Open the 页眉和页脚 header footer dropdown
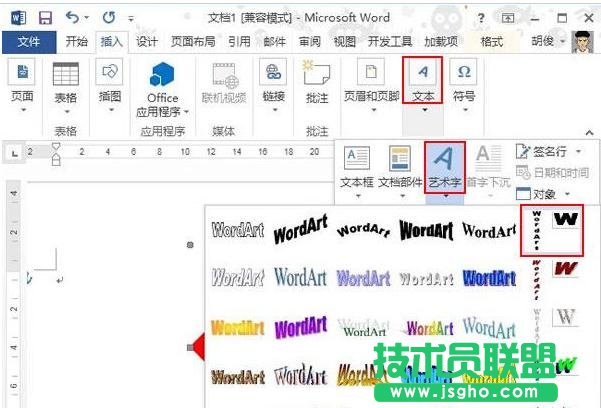This screenshot has height=408, width=601. coord(371,86)
